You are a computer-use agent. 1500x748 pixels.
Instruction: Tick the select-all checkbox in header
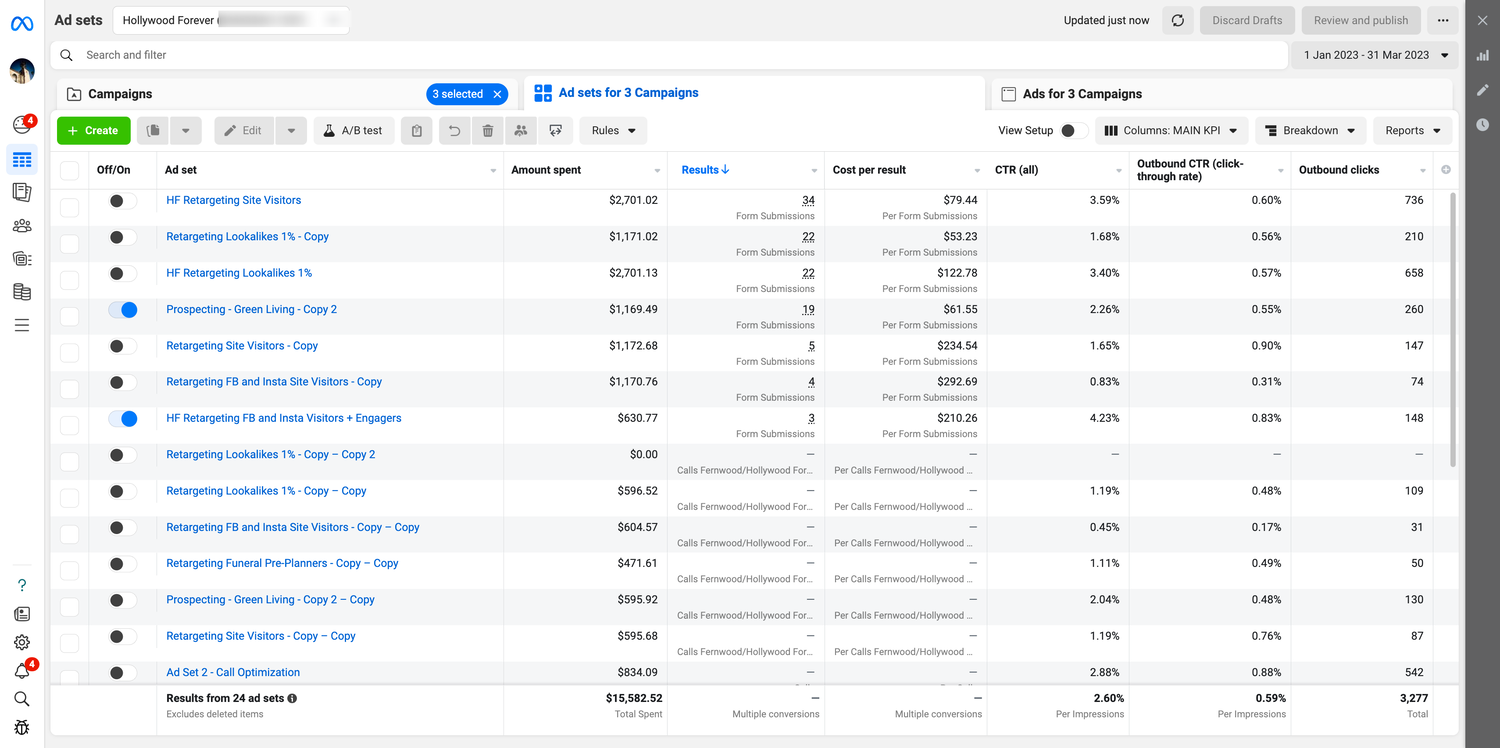(x=69, y=170)
